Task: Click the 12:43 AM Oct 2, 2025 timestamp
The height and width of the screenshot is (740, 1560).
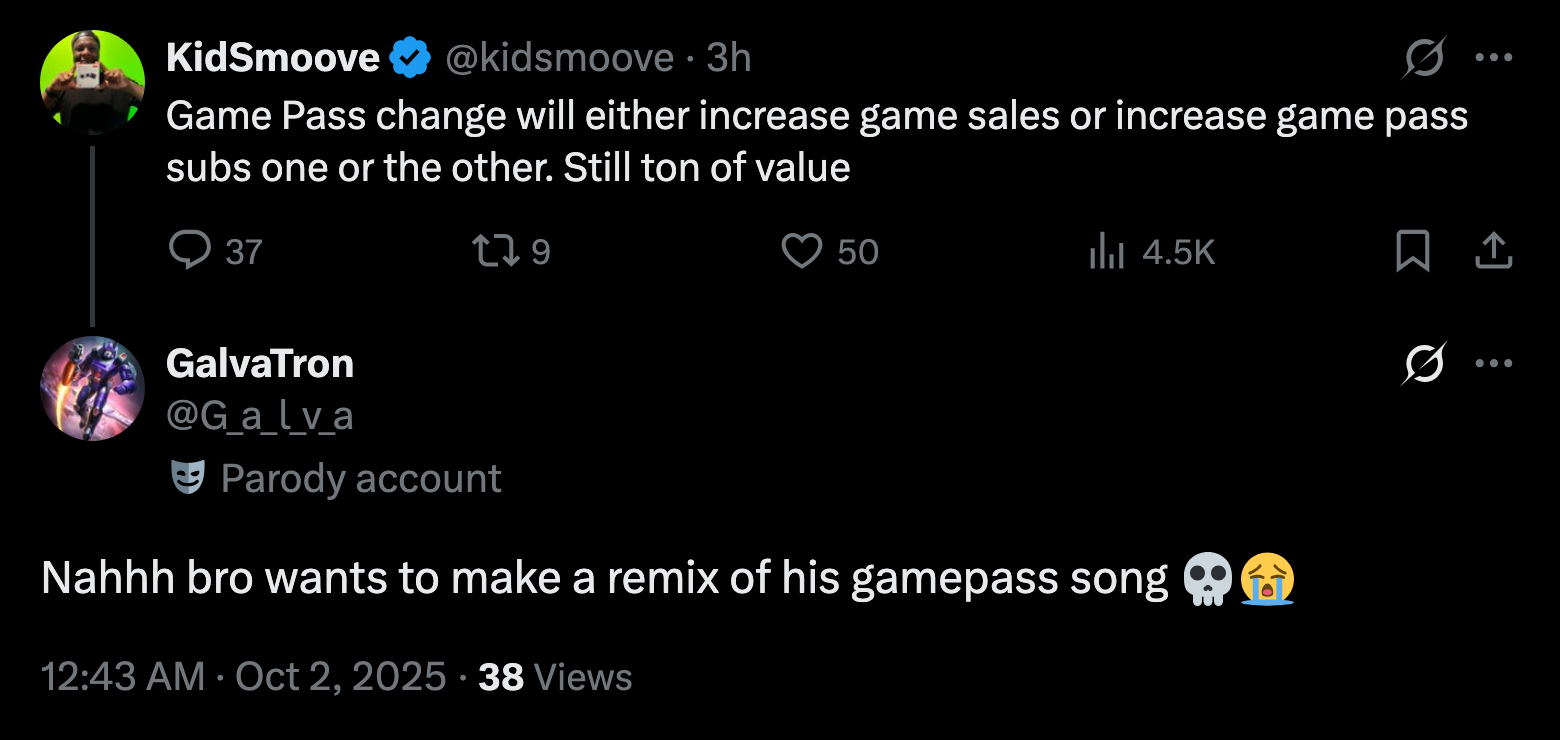Action: pyautogui.click(x=244, y=677)
